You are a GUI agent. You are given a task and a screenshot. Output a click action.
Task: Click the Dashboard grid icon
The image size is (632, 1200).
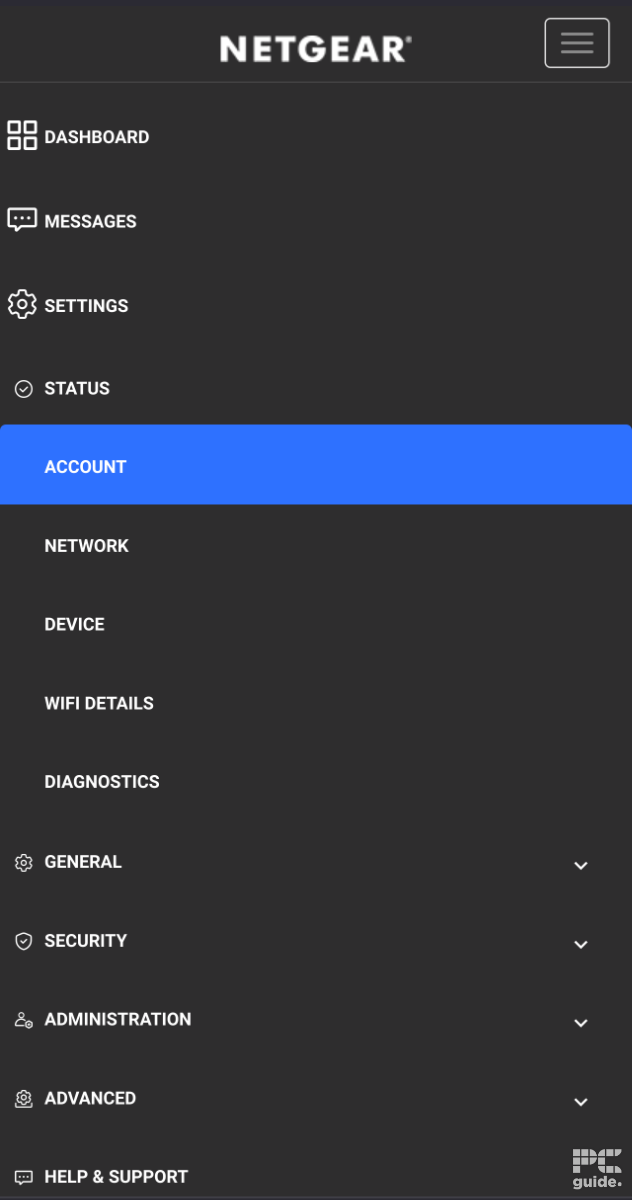point(22,136)
